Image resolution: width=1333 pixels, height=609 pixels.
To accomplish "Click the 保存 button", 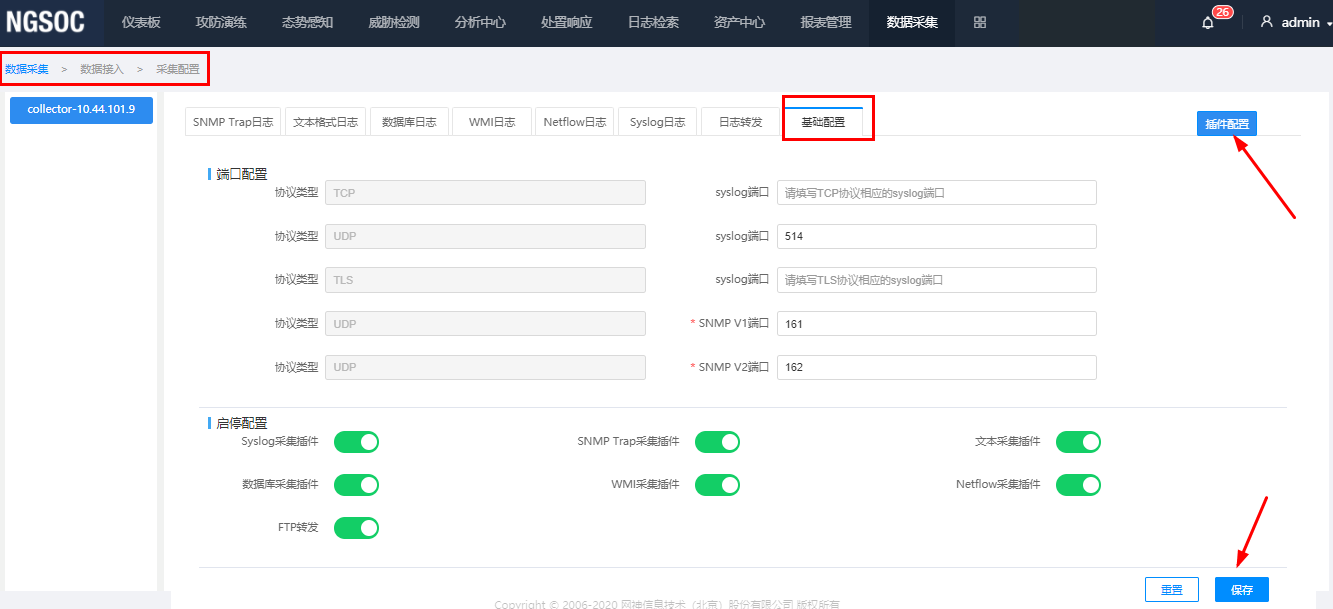I will (x=1242, y=590).
